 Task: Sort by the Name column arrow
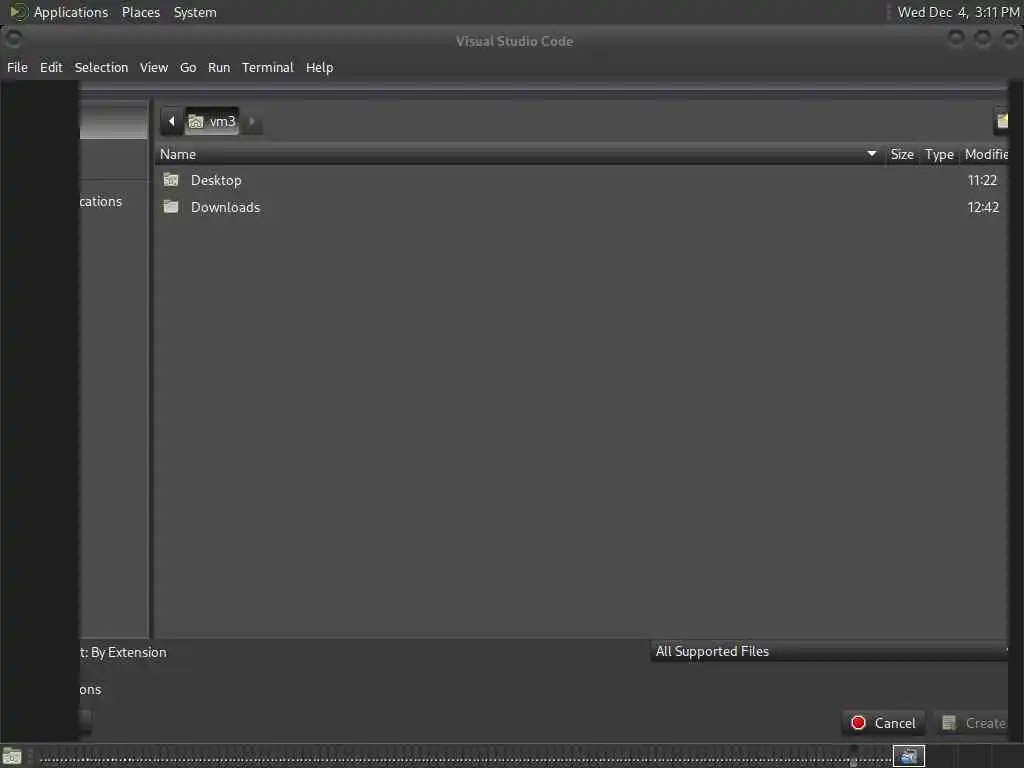pos(871,154)
